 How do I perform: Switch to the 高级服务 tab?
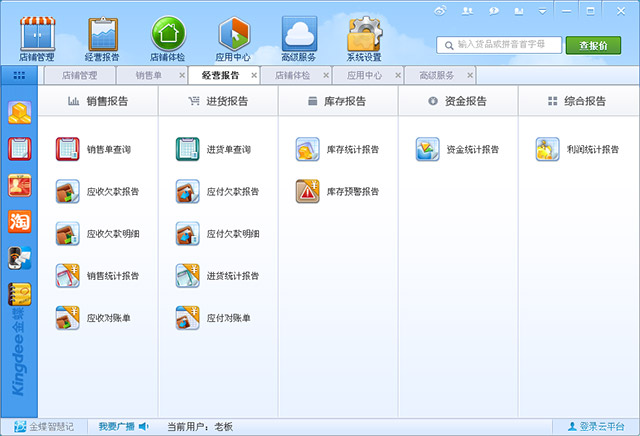pyautogui.click(x=436, y=76)
